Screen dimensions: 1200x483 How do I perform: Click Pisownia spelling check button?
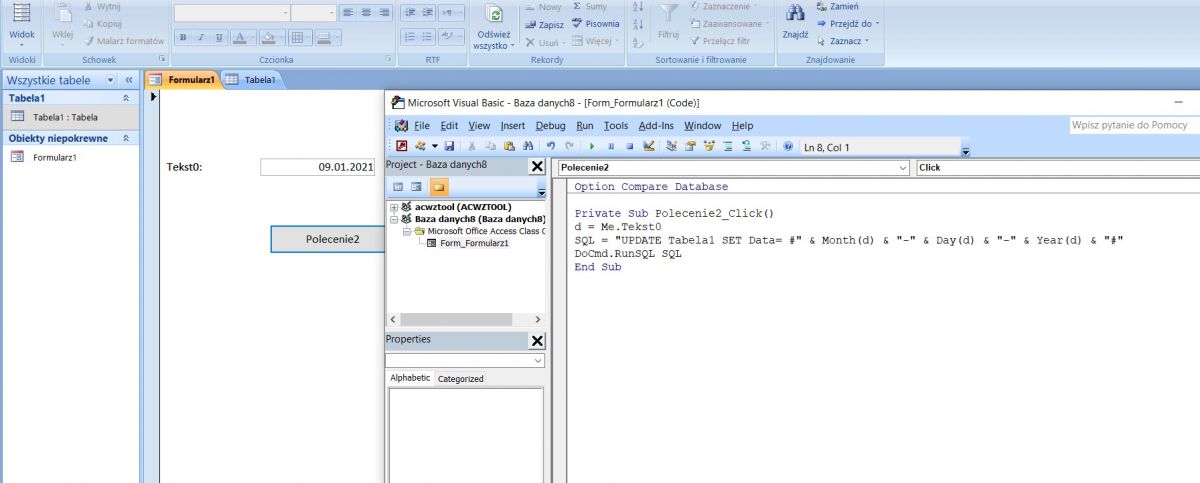595,24
